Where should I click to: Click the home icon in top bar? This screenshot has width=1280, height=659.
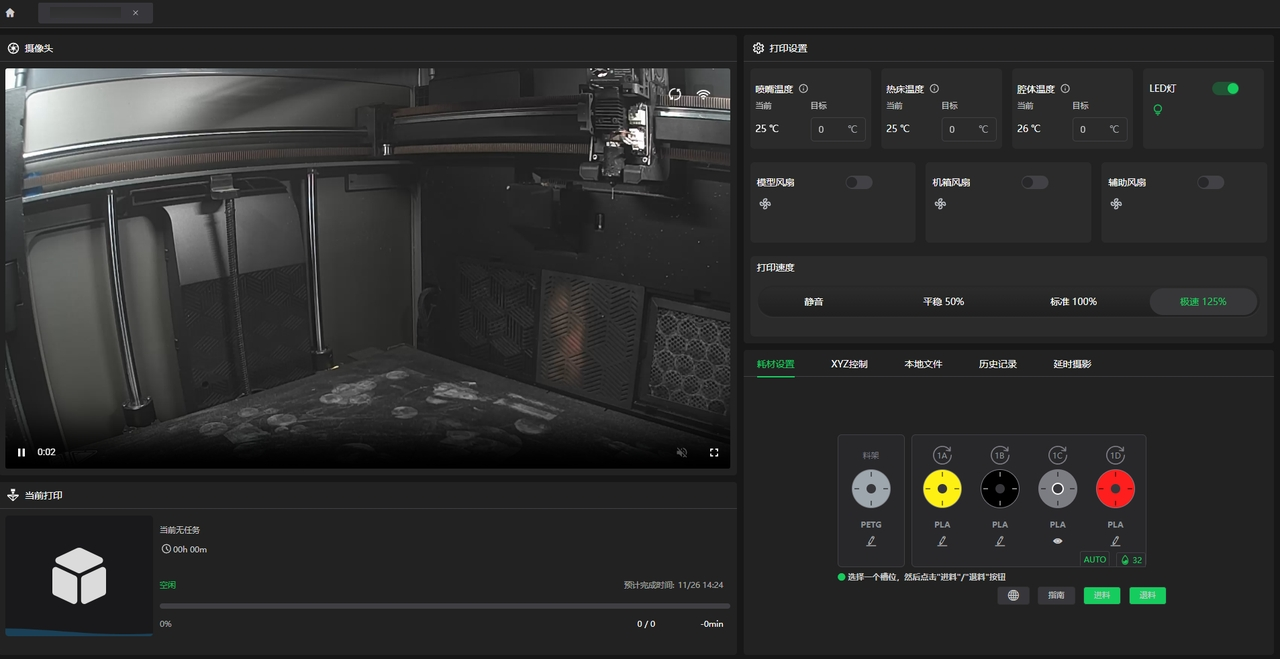tap(10, 13)
